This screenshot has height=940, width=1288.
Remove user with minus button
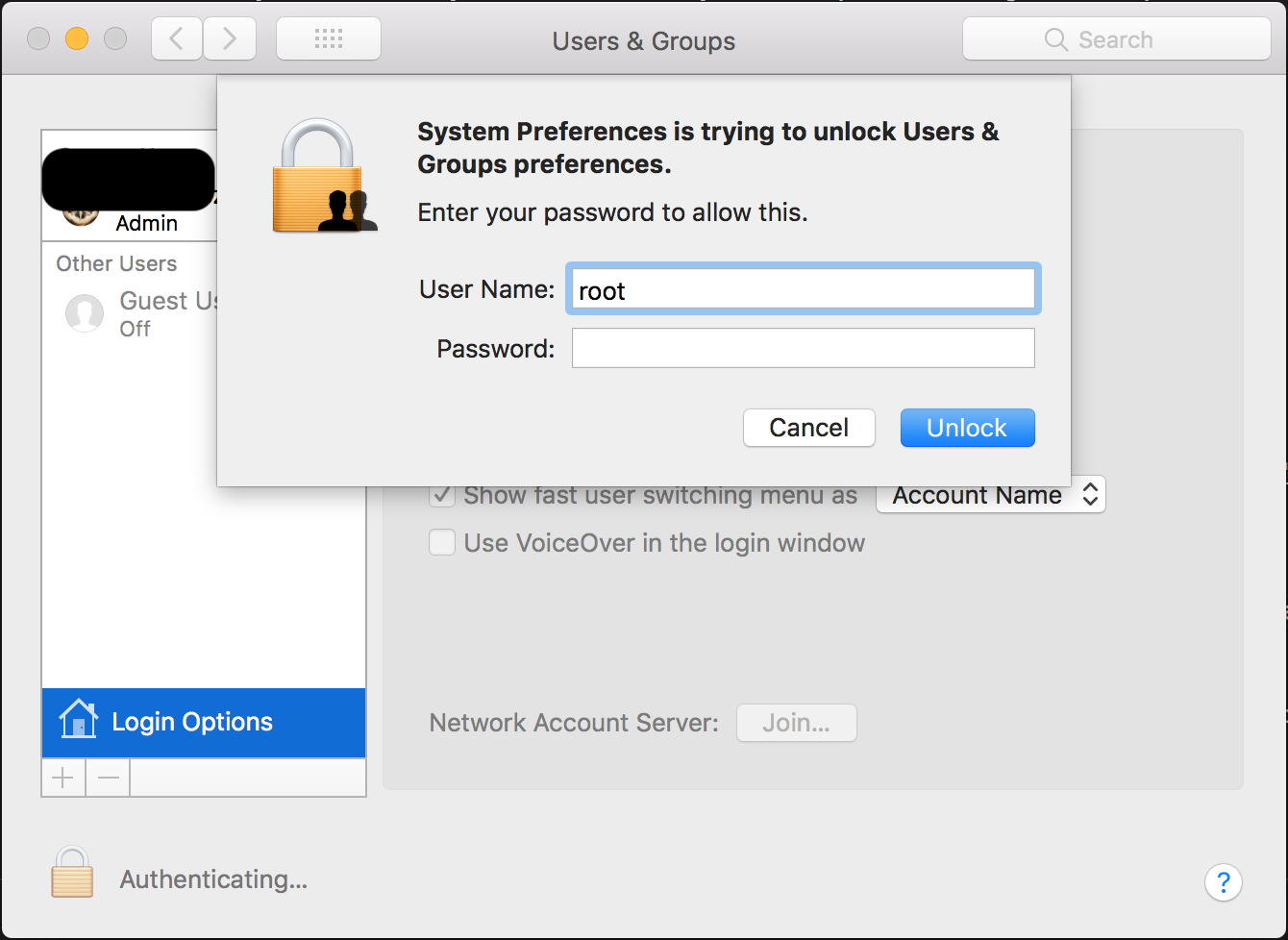tap(108, 778)
